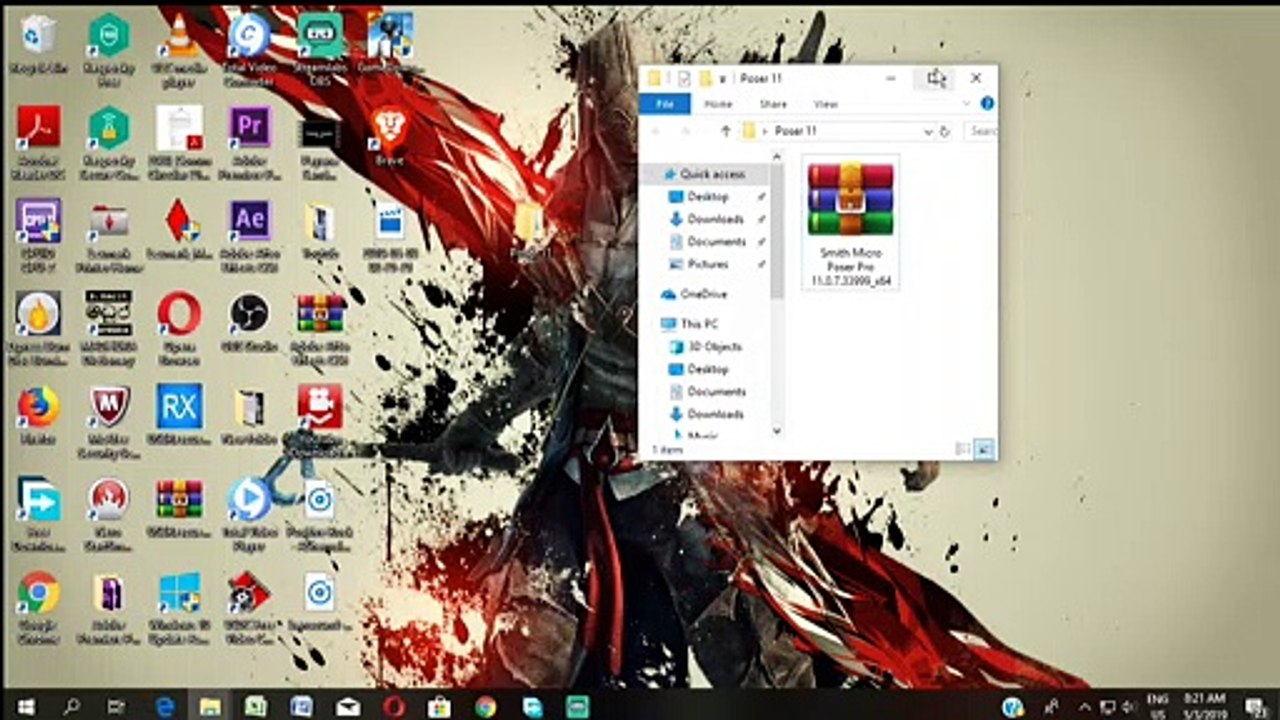Open the Action Center notifications icon
The width and height of the screenshot is (1280, 720).
(1255, 706)
